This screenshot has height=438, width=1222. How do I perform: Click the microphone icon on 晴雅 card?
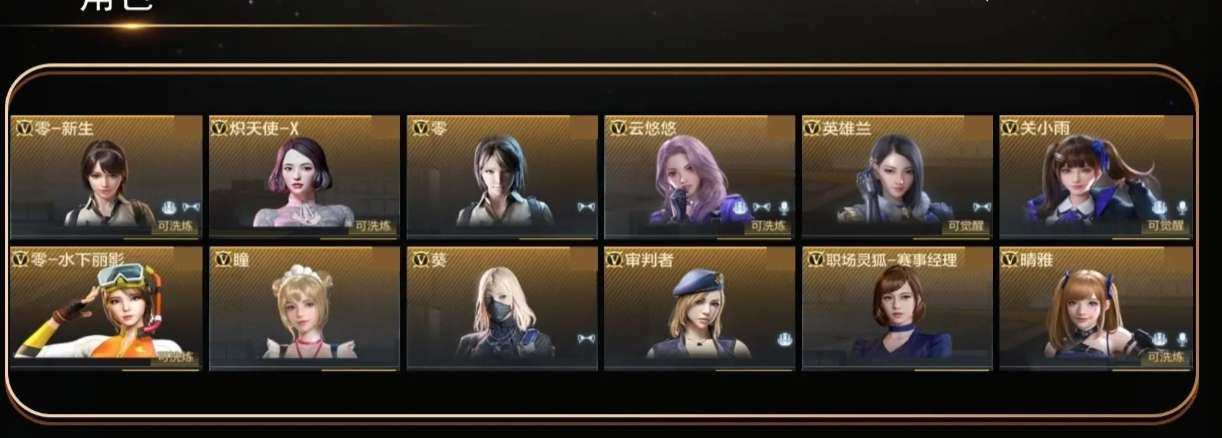[x=1181, y=339]
